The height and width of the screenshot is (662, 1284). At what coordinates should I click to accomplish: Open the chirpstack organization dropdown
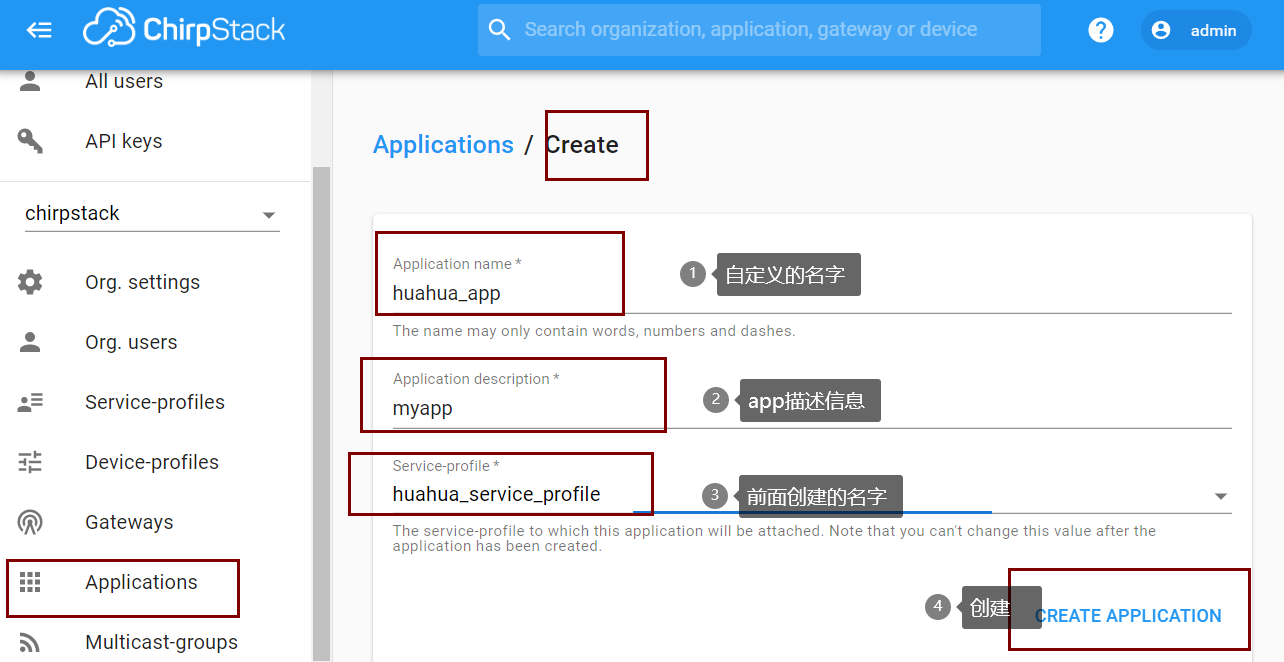(268, 213)
